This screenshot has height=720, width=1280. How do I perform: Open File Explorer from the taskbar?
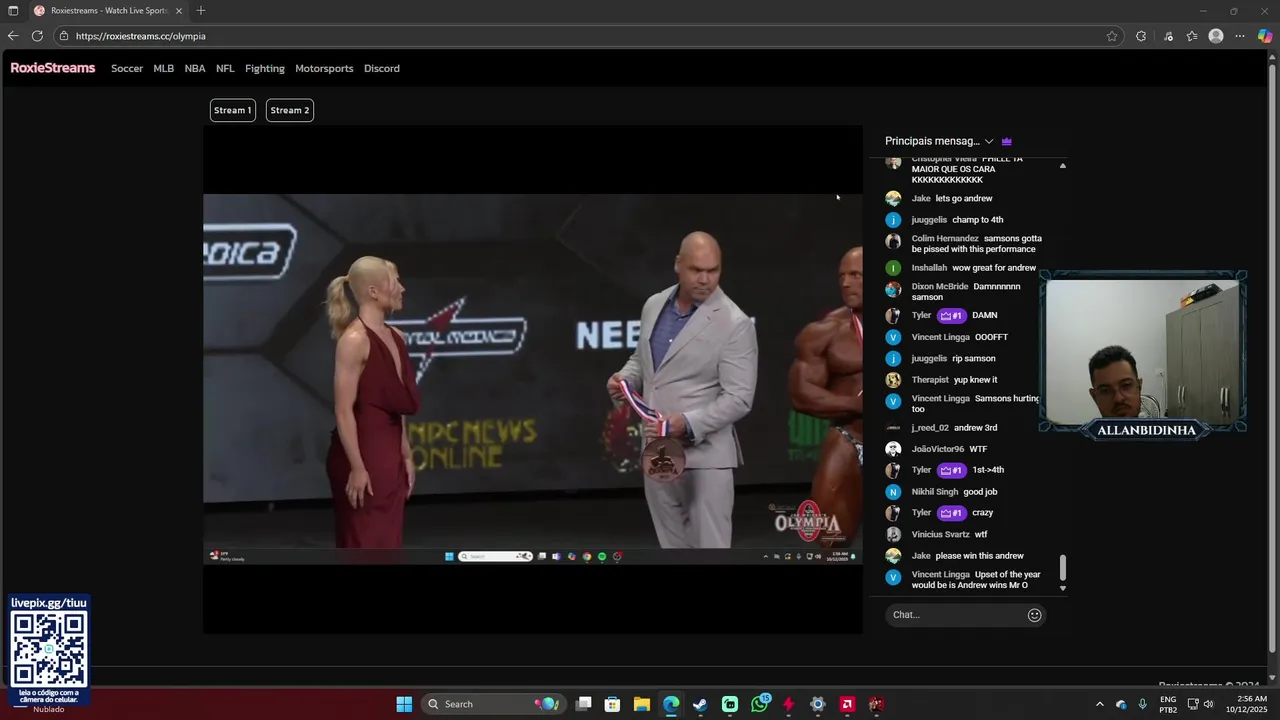point(642,704)
